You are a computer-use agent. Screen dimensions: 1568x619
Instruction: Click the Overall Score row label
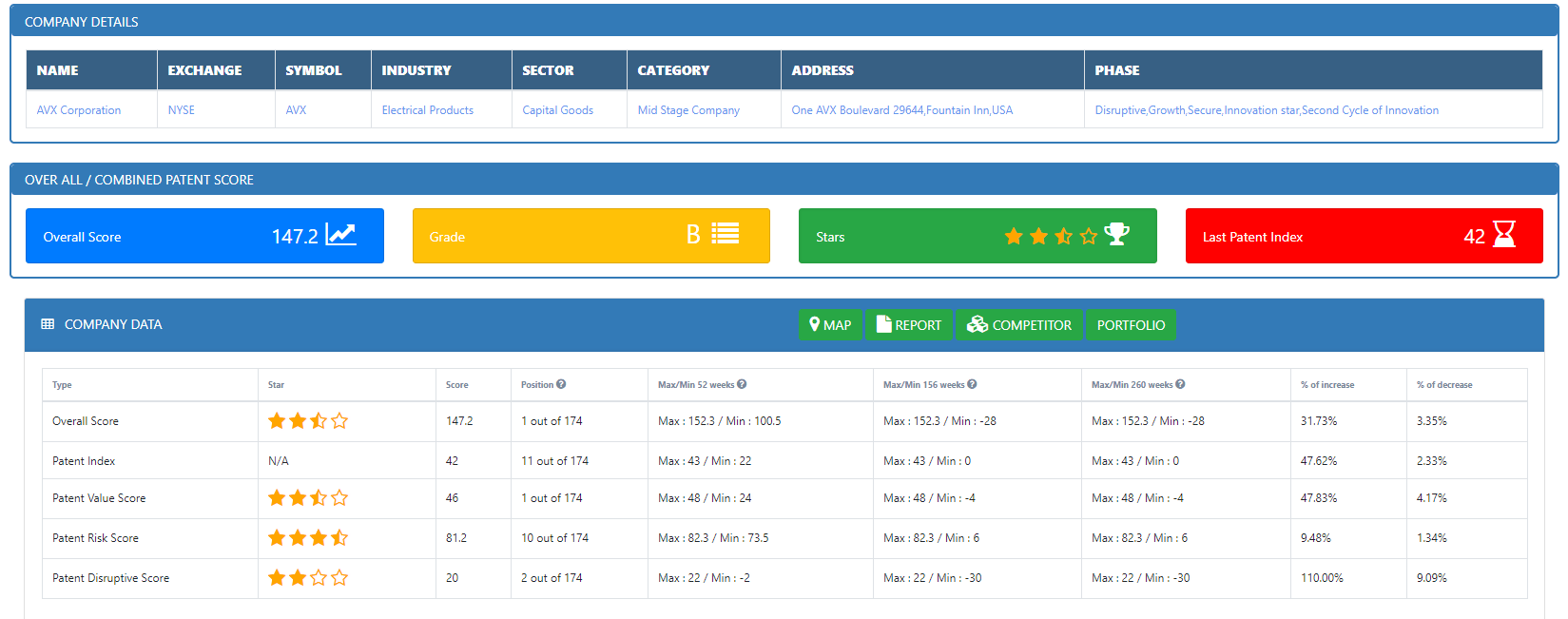tap(86, 421)
